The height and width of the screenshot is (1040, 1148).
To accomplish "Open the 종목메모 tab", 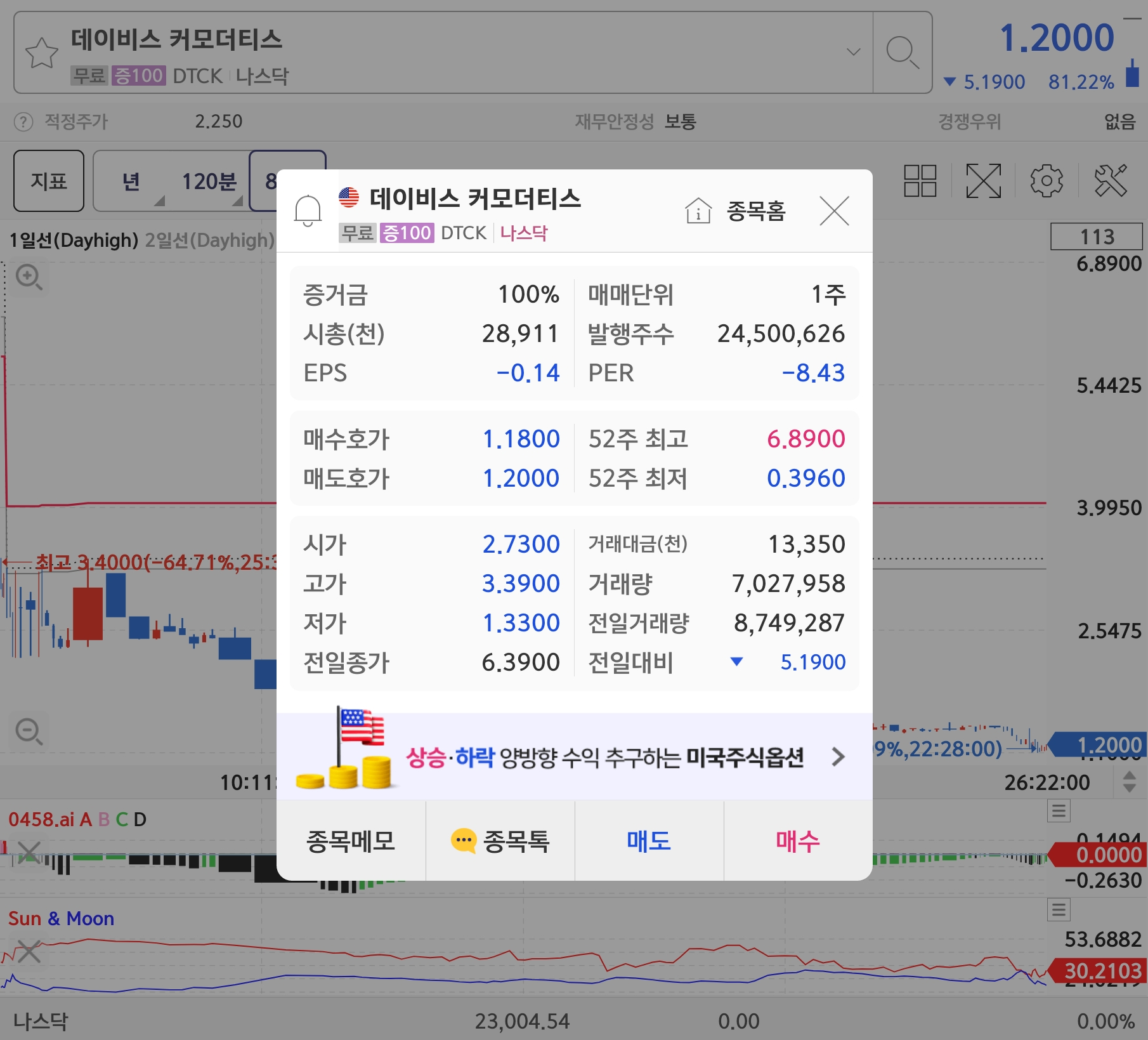I will 351,840.
